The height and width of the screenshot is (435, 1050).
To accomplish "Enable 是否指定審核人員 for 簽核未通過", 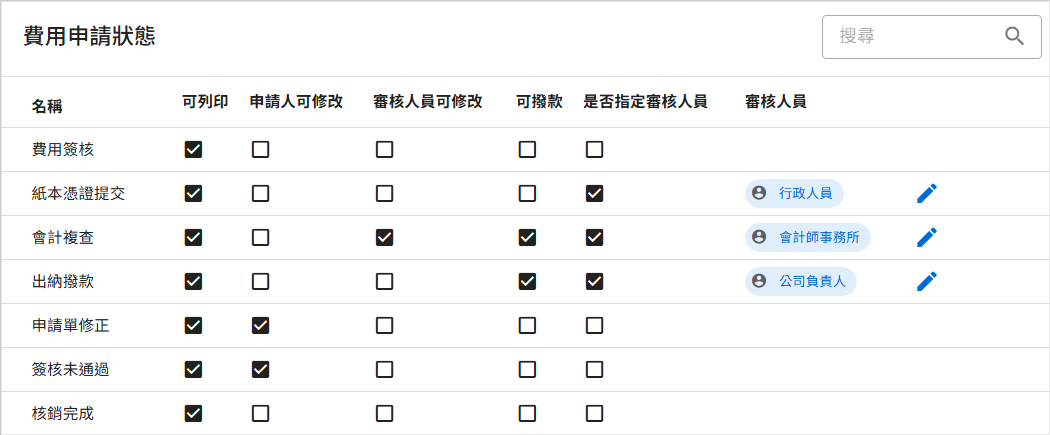I will tap(595, 369).
